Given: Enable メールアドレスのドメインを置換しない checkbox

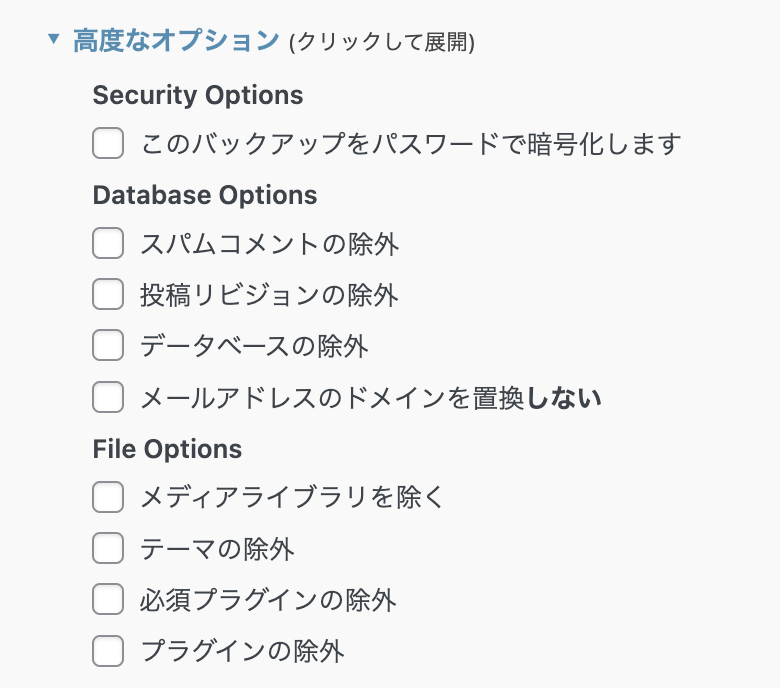Looking at the screenshot, I should pyautogui.click(x=108, y=397).
